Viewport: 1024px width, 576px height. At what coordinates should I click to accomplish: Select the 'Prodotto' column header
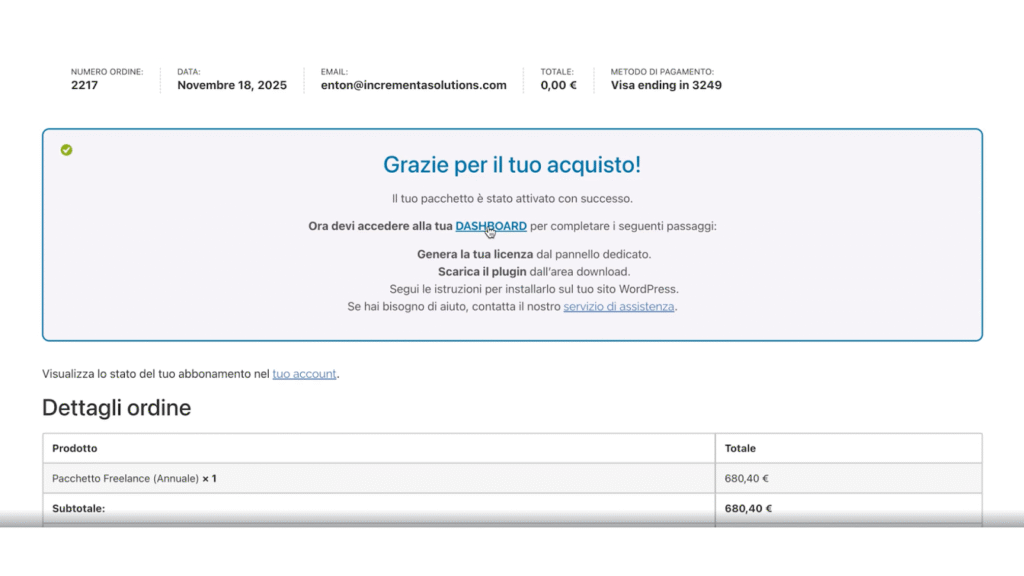pos(75,448)
